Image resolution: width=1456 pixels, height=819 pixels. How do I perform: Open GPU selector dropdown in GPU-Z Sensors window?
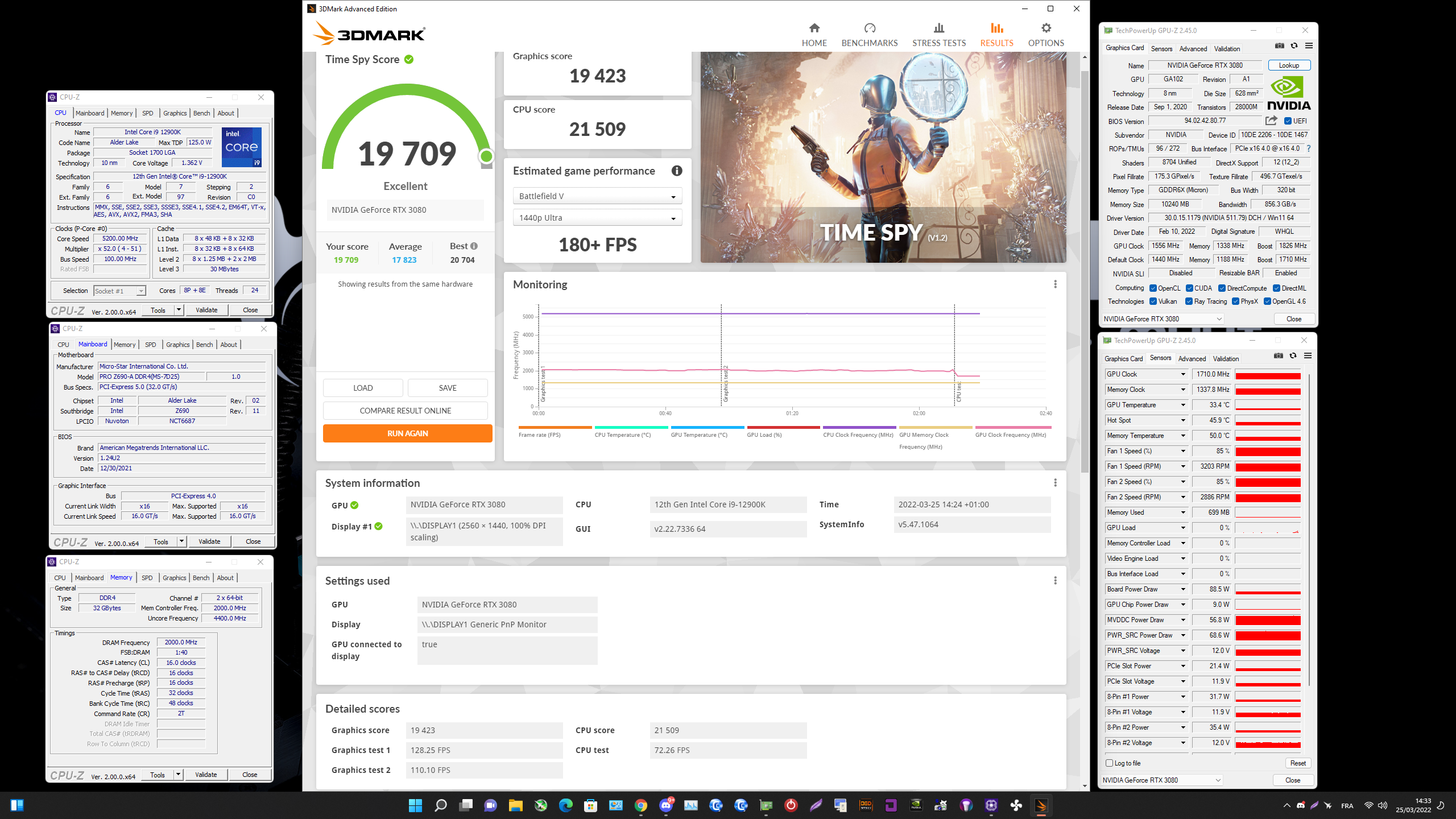(x=1161, y=780)
